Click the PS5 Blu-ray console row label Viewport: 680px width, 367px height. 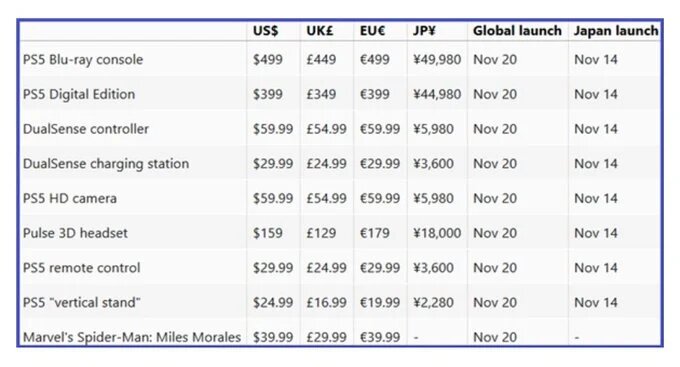click(x=83, y=59)
